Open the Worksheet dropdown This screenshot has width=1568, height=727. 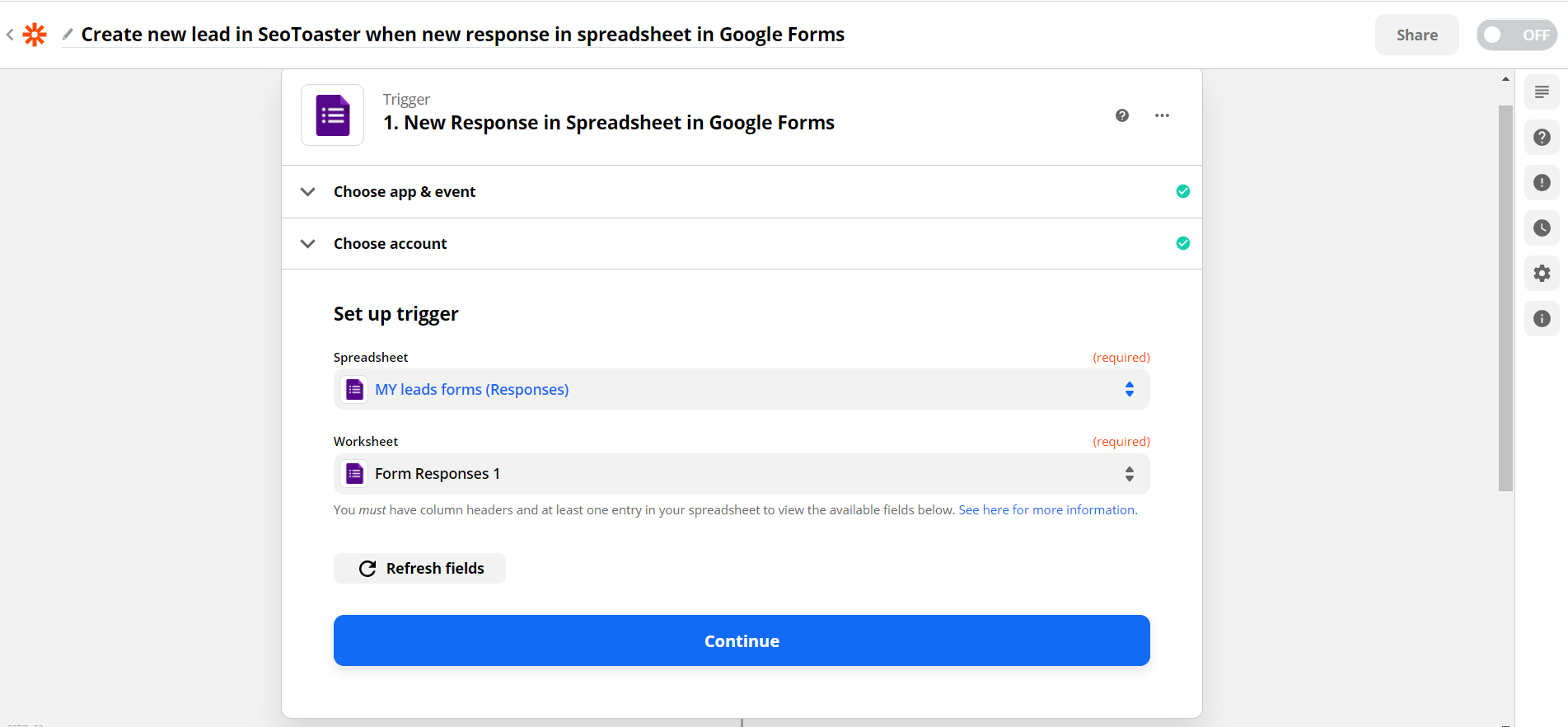pyautogui.click(x=741, y=474)
